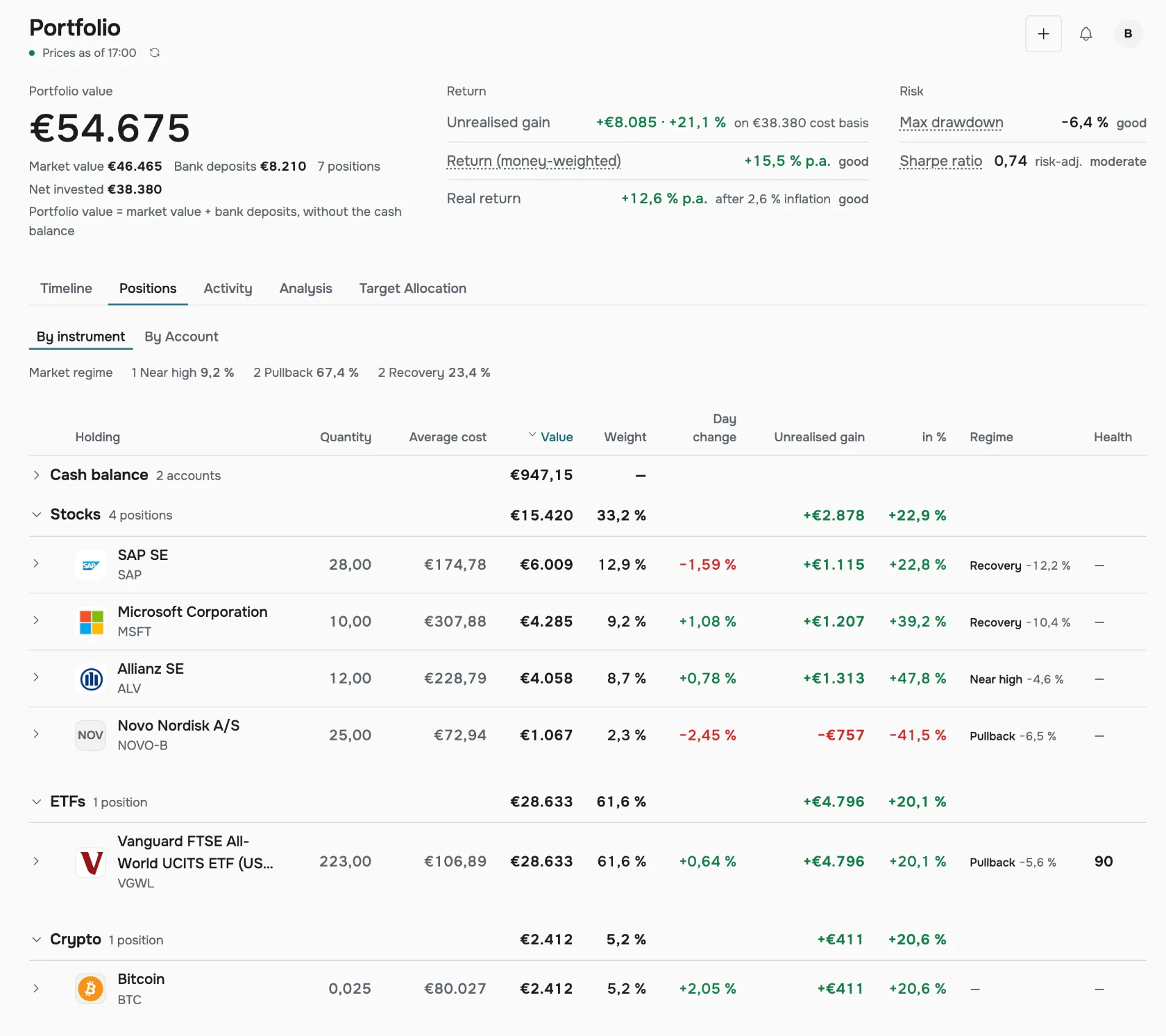1166x1036 pixels.
Task: Expand the Allianz SE row
Action: (36, 677)
